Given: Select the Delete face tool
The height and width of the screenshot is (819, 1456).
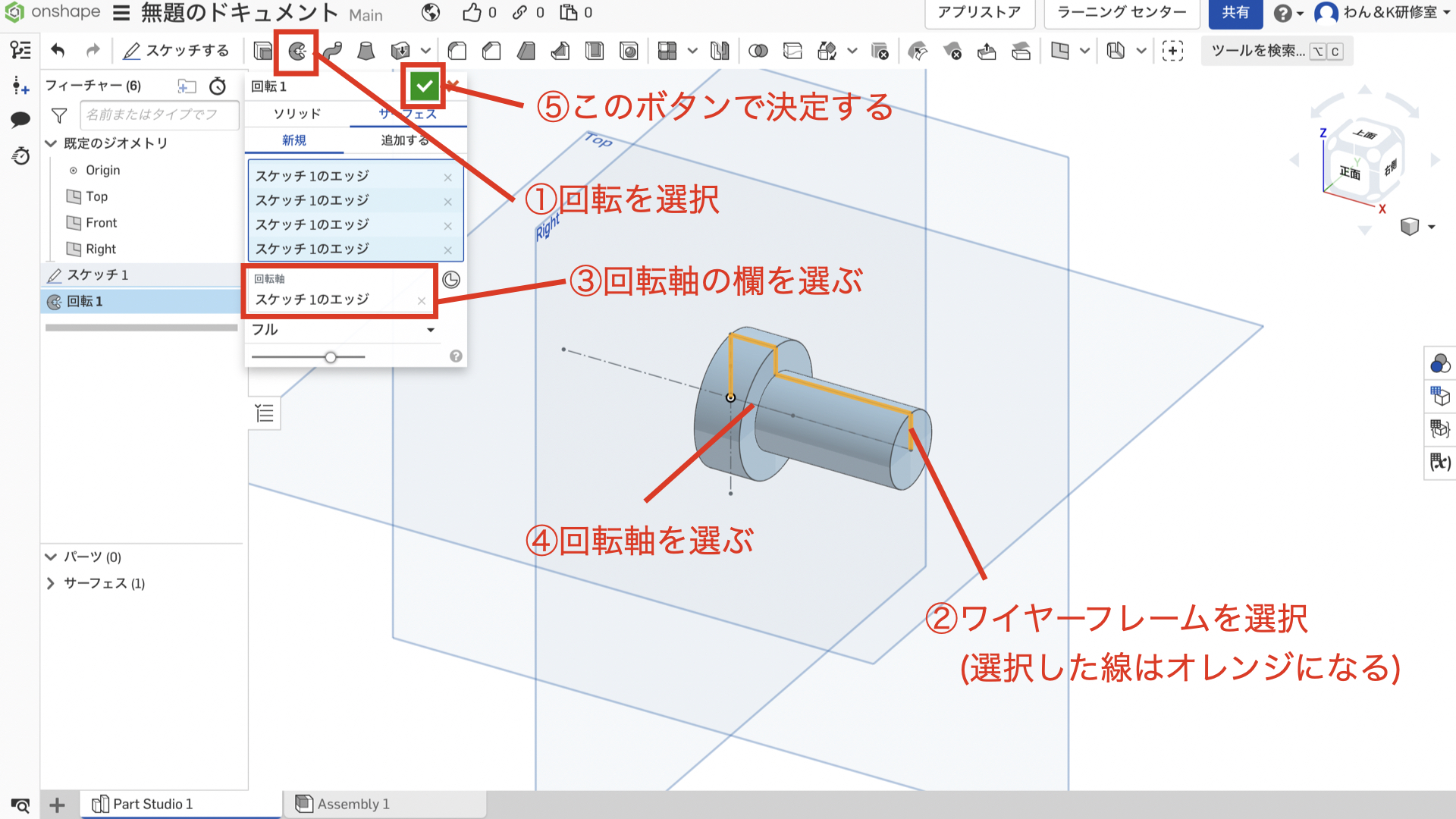Looking at the screenshot, I should (952, 51).
